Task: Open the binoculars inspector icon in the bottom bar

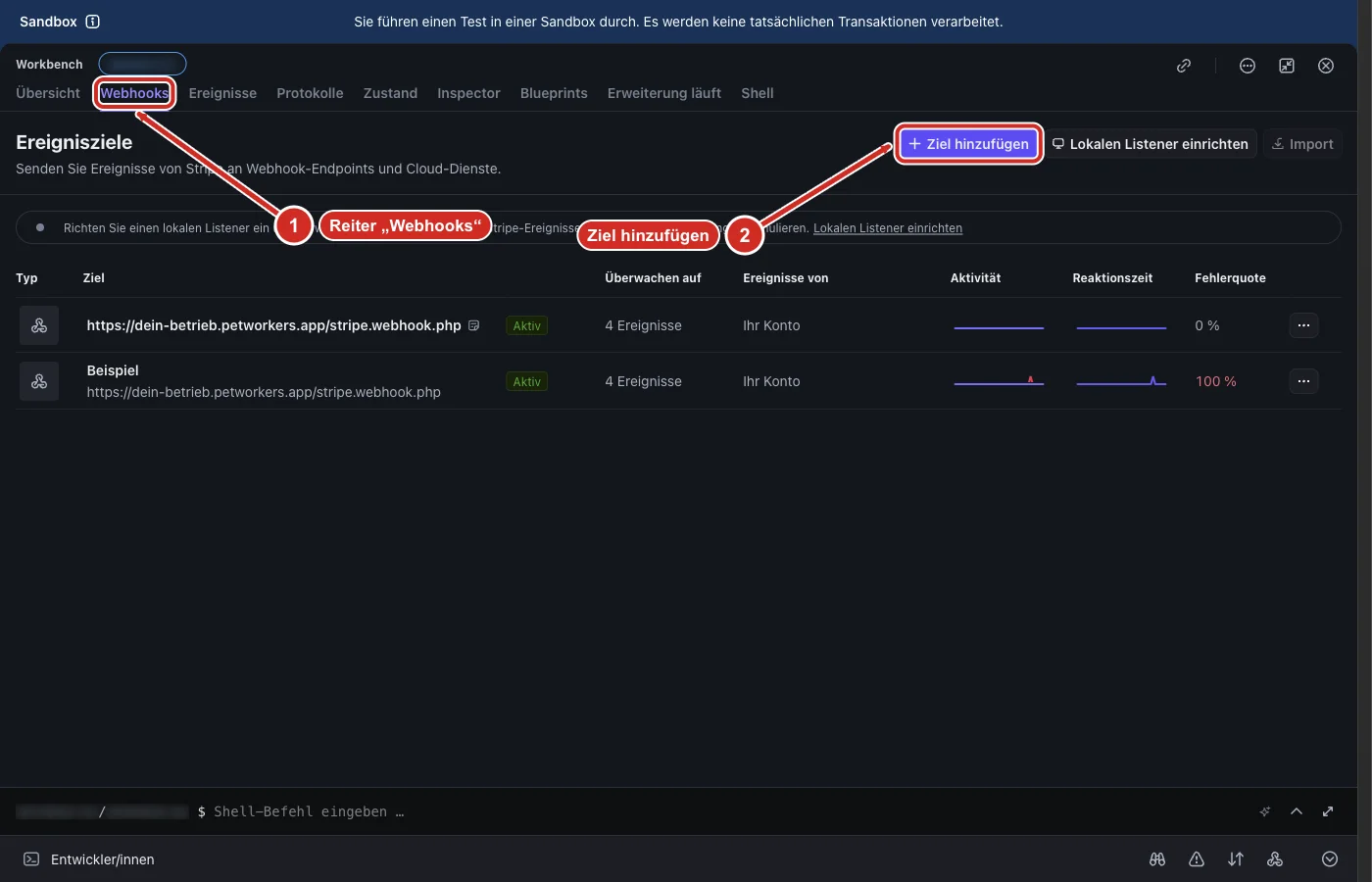Action: 1157,859
